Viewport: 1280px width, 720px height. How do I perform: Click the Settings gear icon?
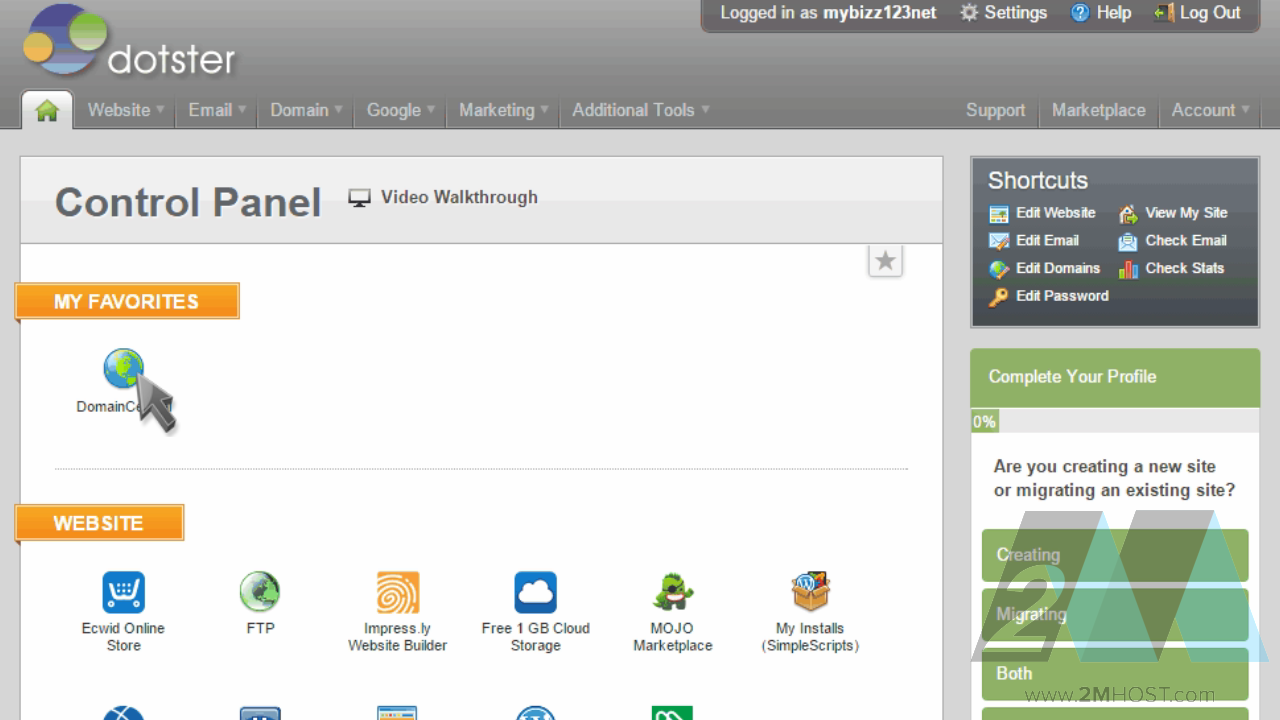[969, 13]
